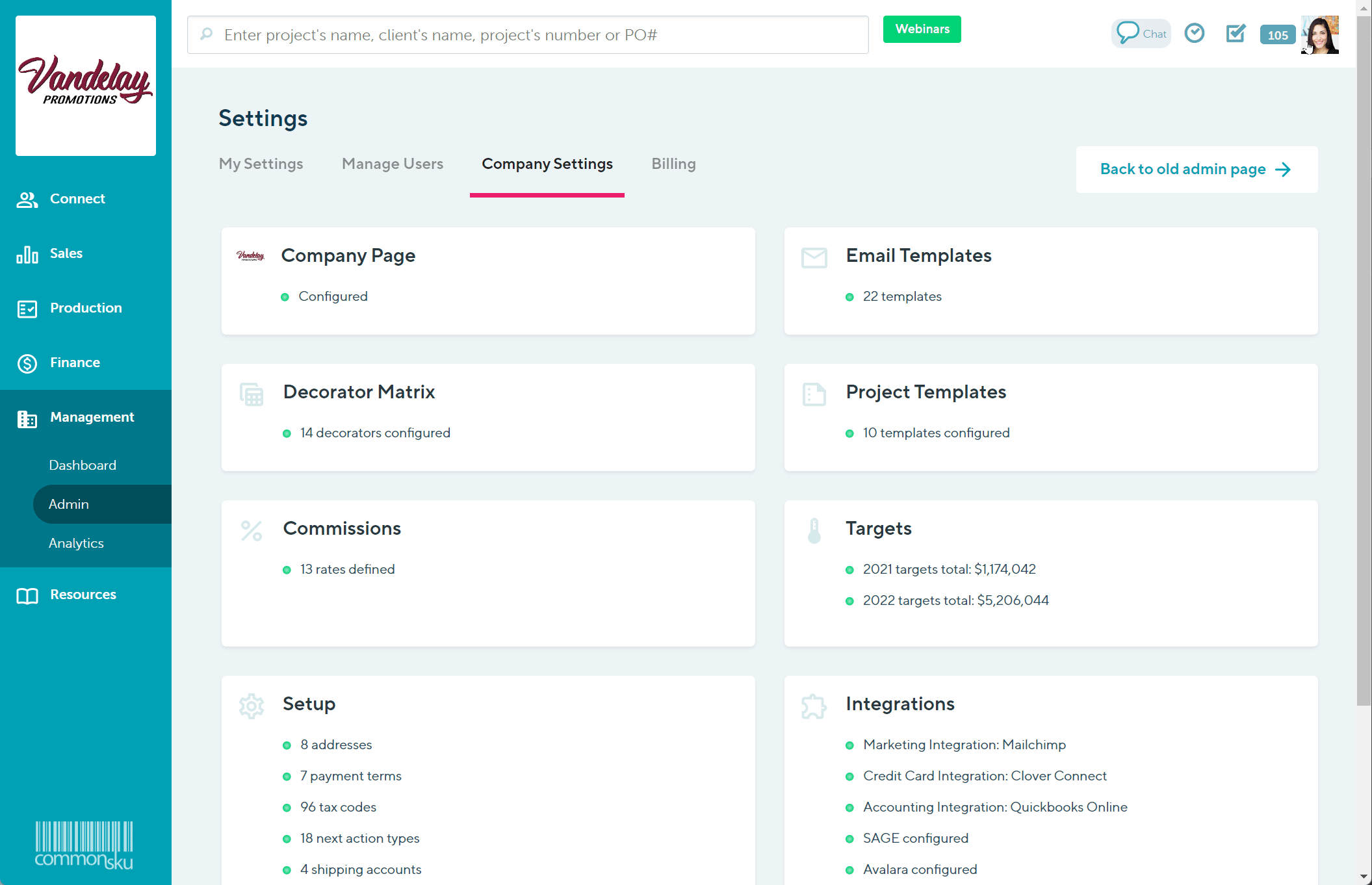This screenshot has width=1372, height=885.
Task: Click the green status dot beside Configured
Action: pos(285,297)
